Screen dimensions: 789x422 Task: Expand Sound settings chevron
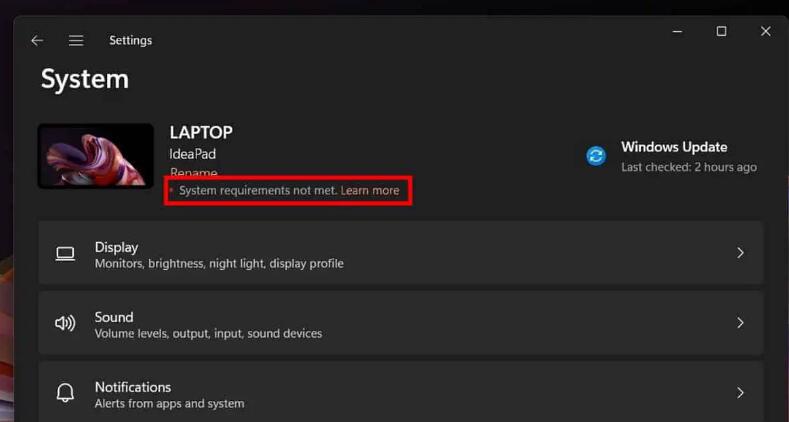tap(740, 323)
